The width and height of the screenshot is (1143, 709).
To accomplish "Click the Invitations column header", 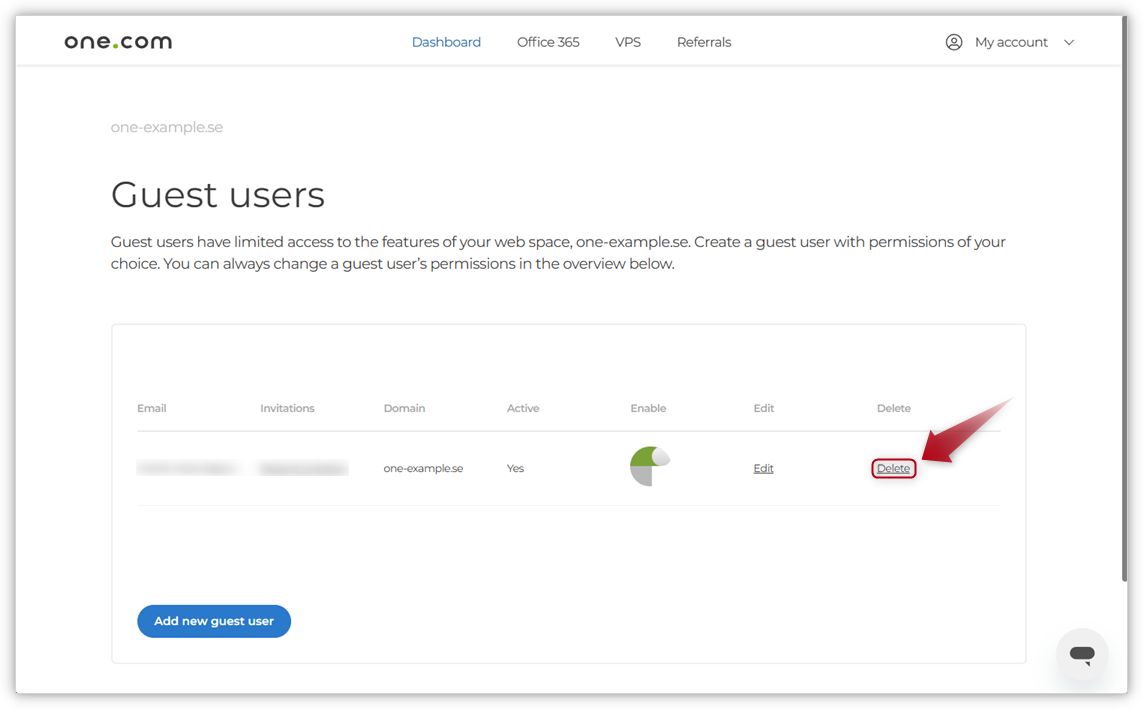I will (x=287, y=408).
